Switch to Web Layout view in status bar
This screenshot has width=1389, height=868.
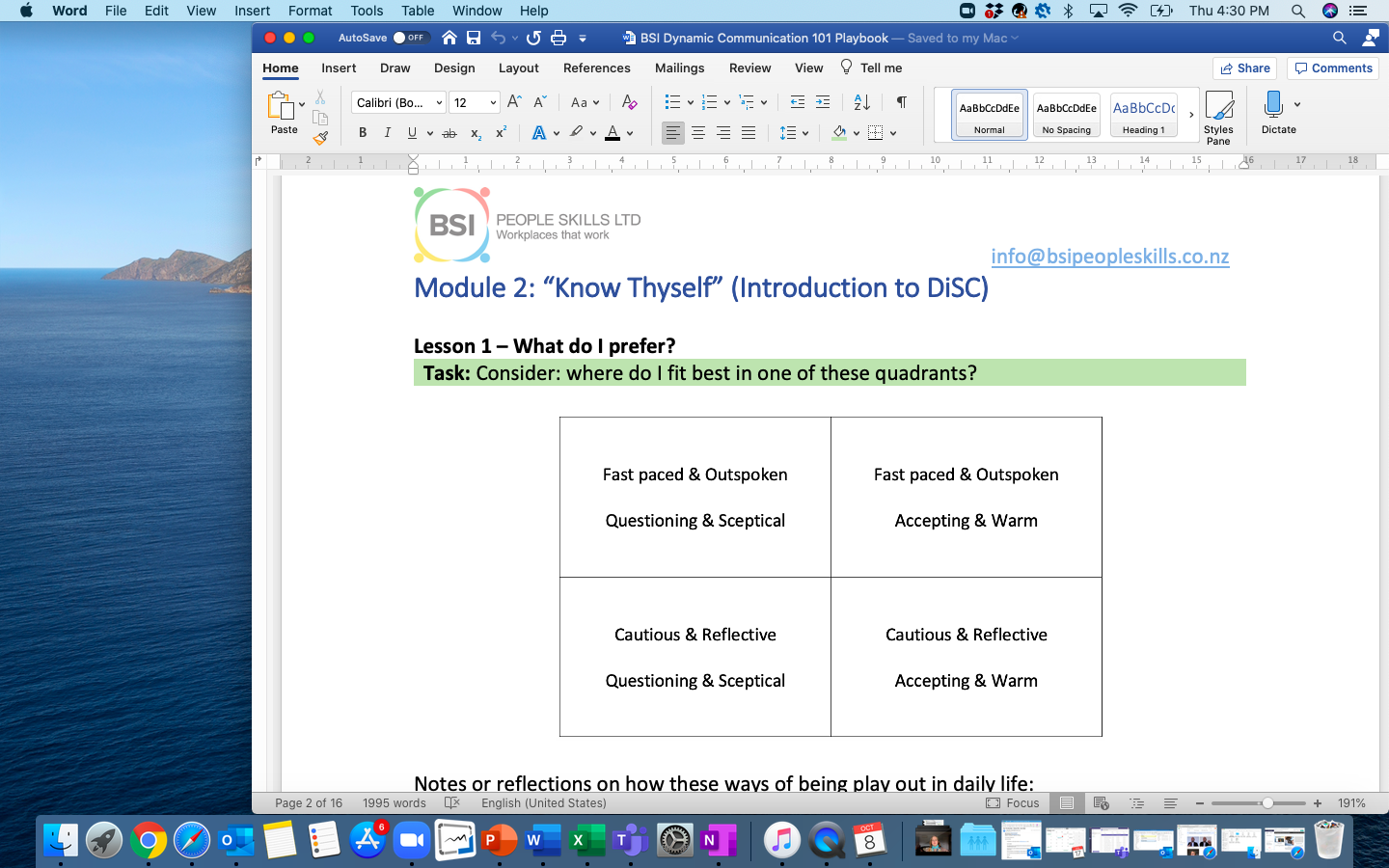click(x=1101, y=802)
